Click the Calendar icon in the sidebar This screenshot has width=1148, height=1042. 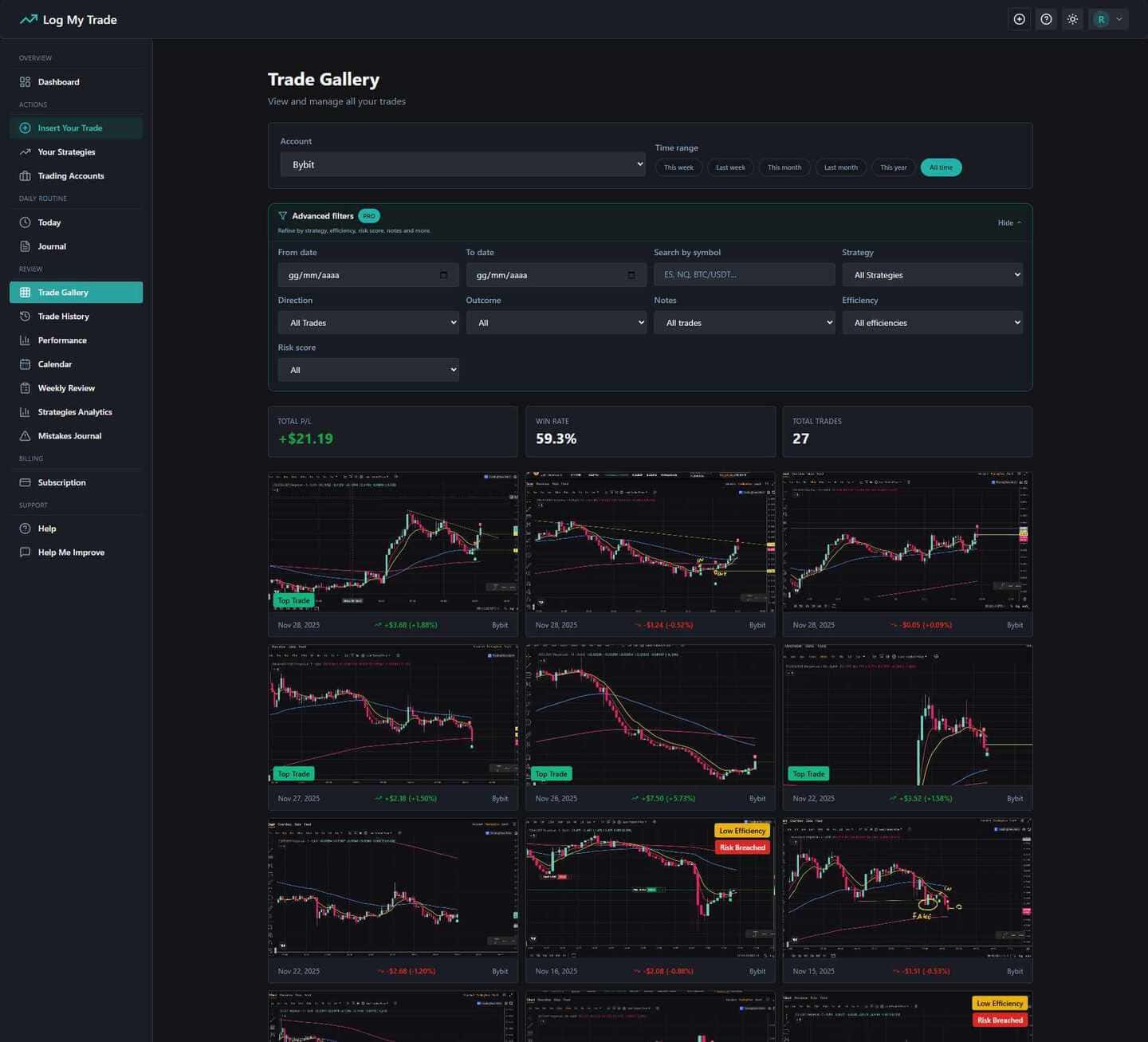25,364
